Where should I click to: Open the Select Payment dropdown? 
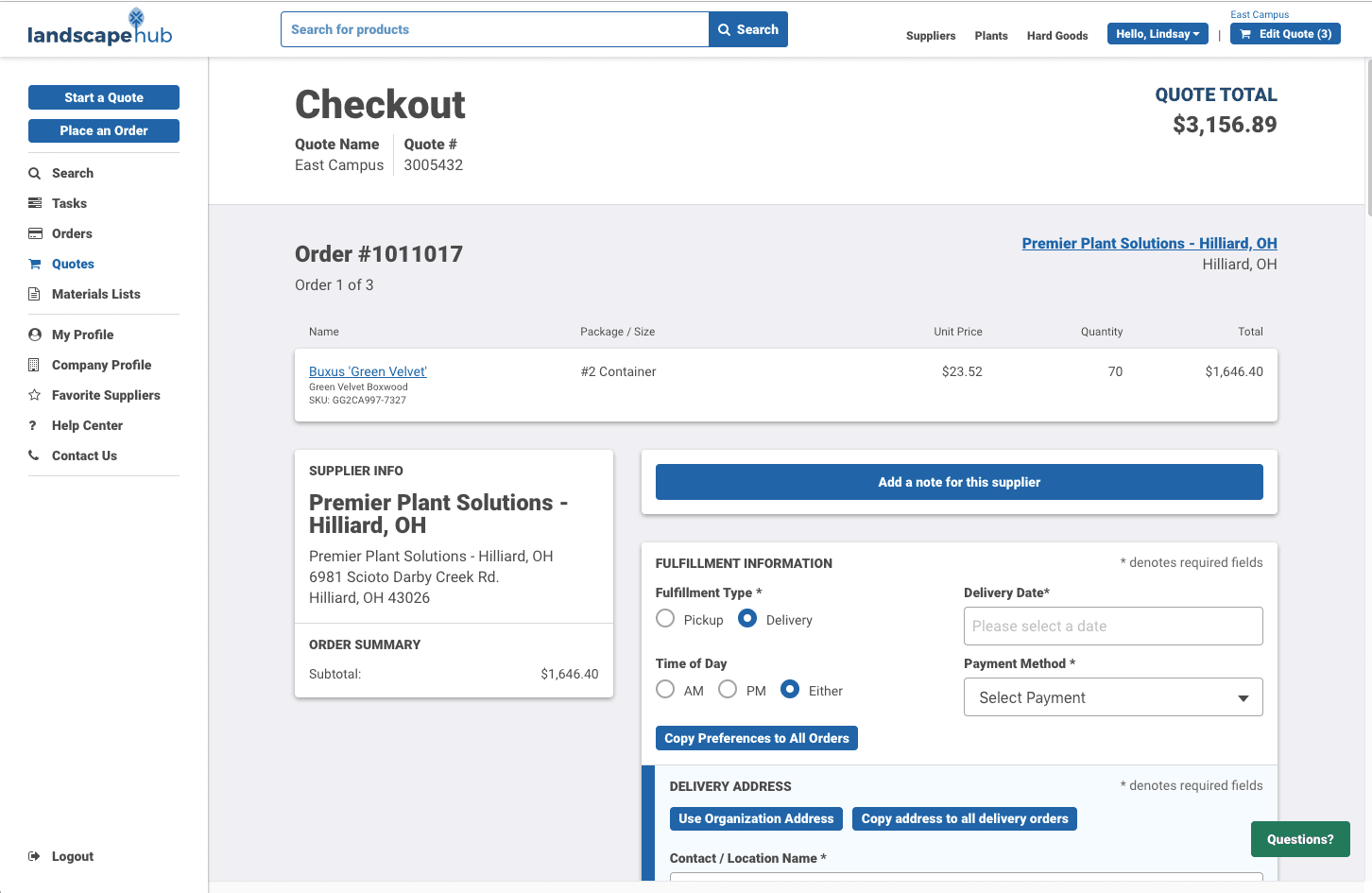(1113, 697)
